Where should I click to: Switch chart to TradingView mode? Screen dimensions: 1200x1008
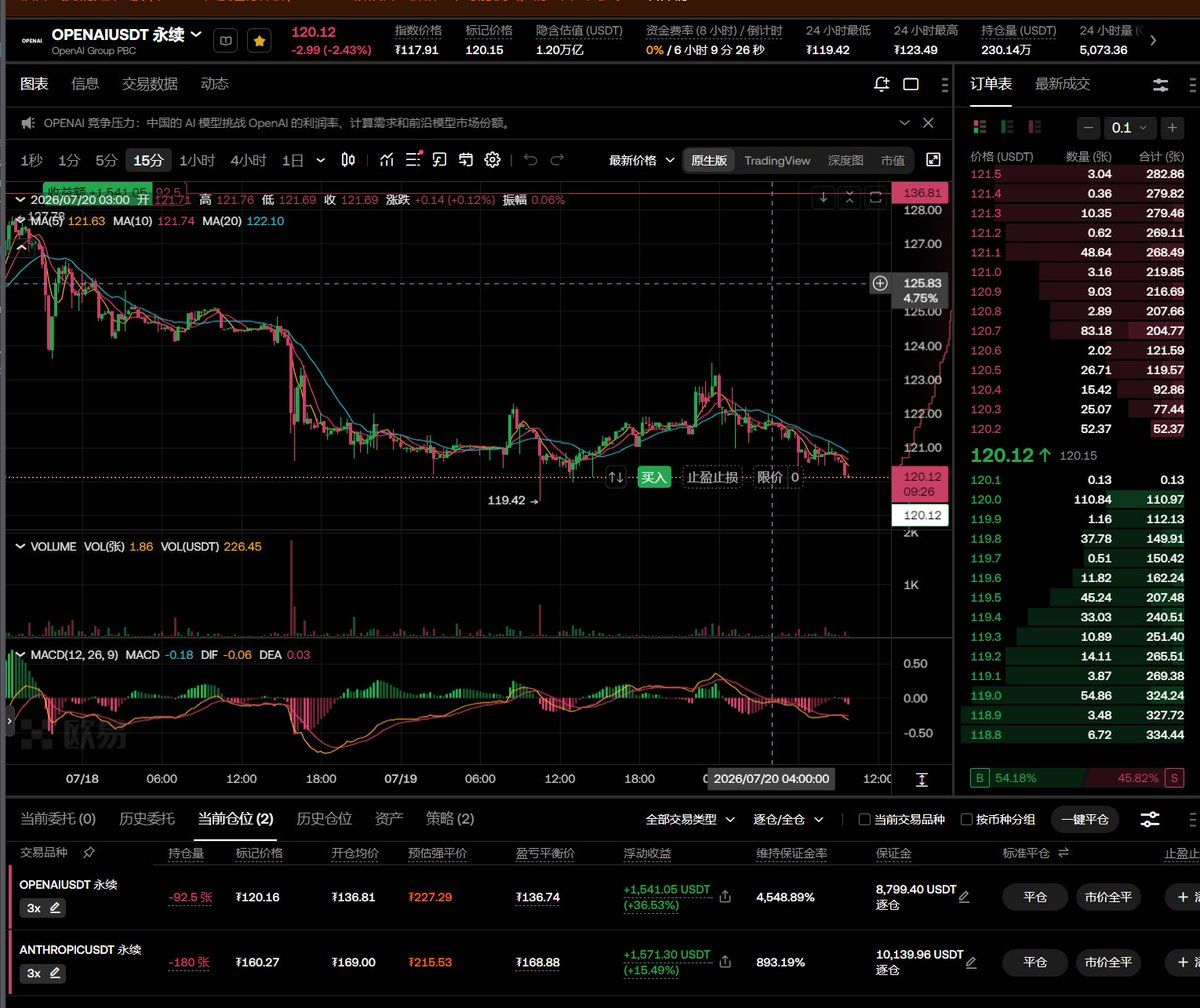pyautogui.click(x=777, y=160)
